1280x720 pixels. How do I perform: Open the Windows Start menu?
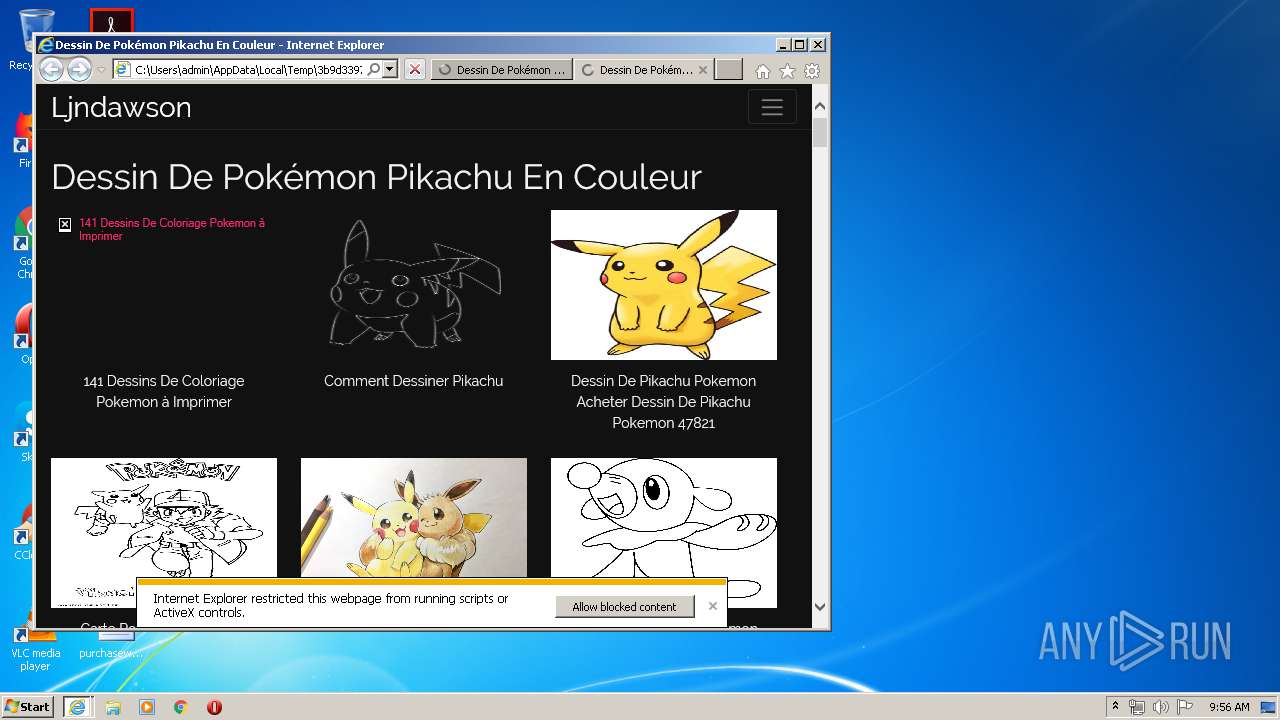click(27, 707)
